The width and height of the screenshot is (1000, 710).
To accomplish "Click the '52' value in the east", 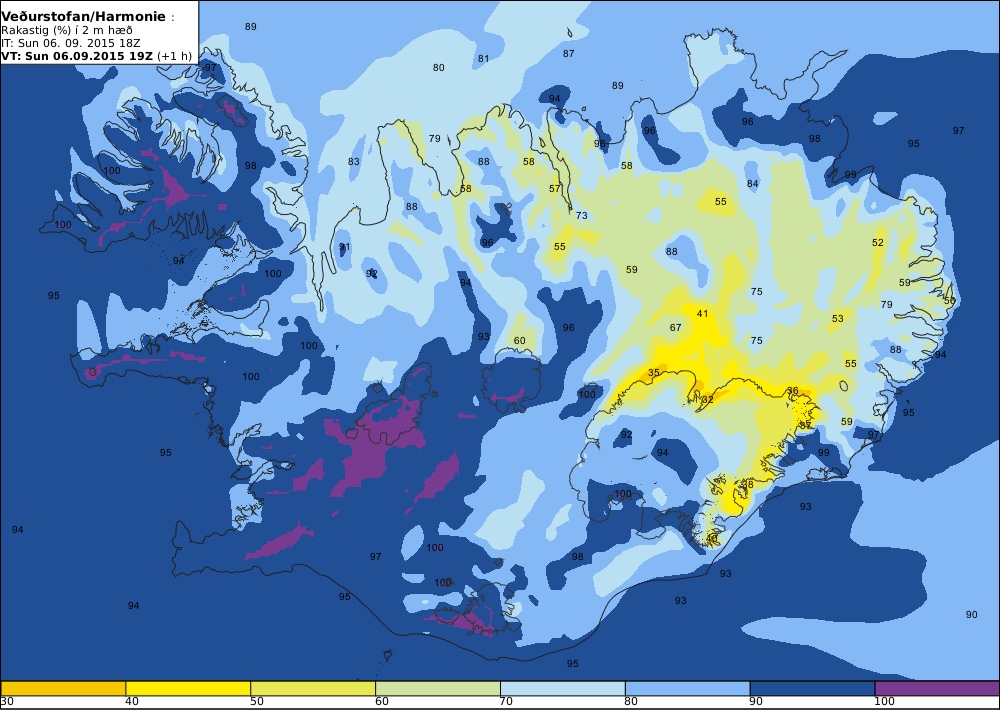I will [x=878, y=242].
